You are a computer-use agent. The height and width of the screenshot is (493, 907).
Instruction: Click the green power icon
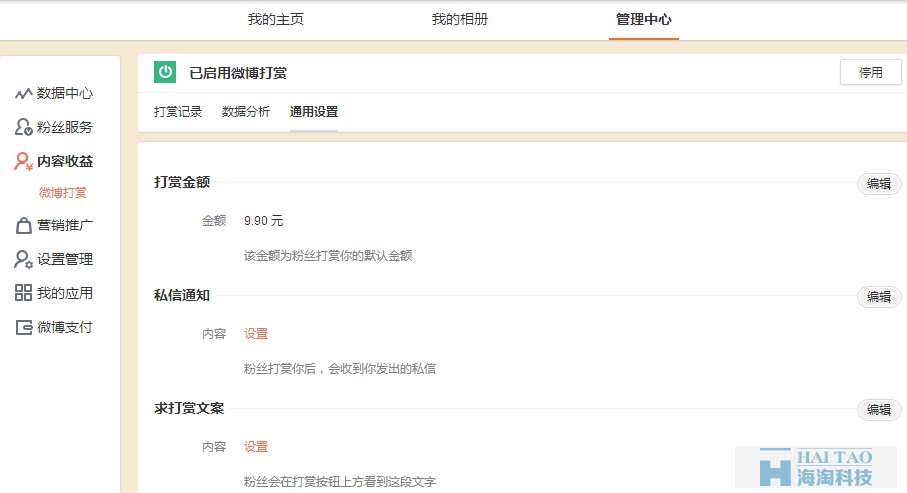coord(165,72)
